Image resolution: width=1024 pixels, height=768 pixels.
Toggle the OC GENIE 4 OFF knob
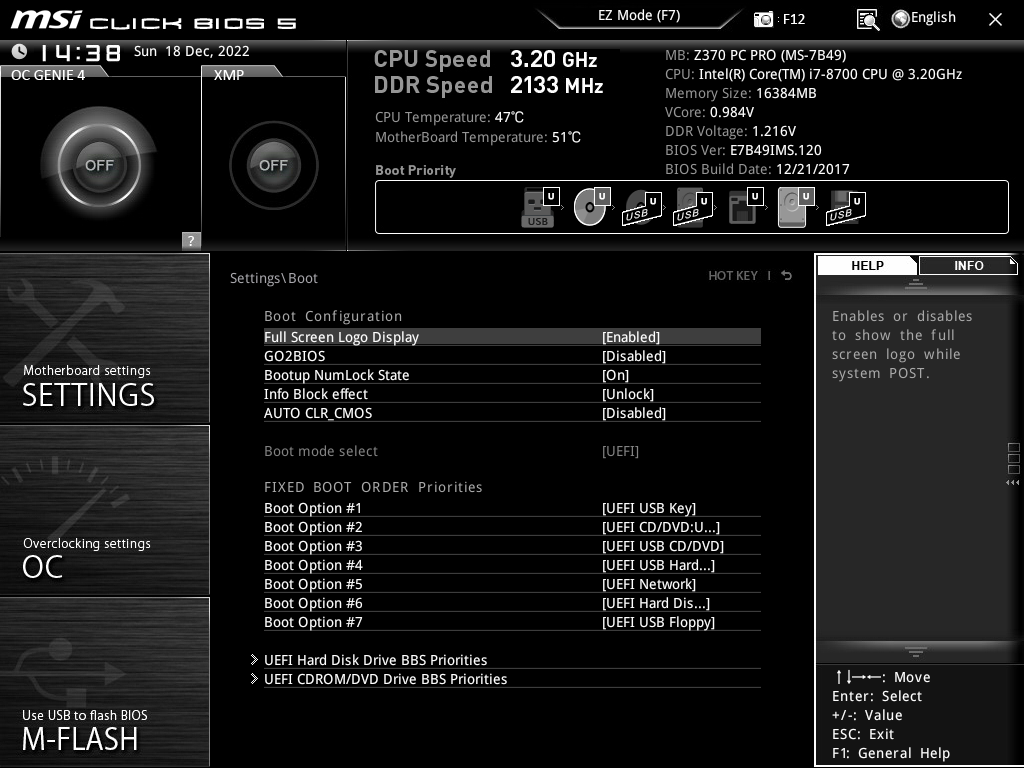pyautogui.click(x=99, y=165)
